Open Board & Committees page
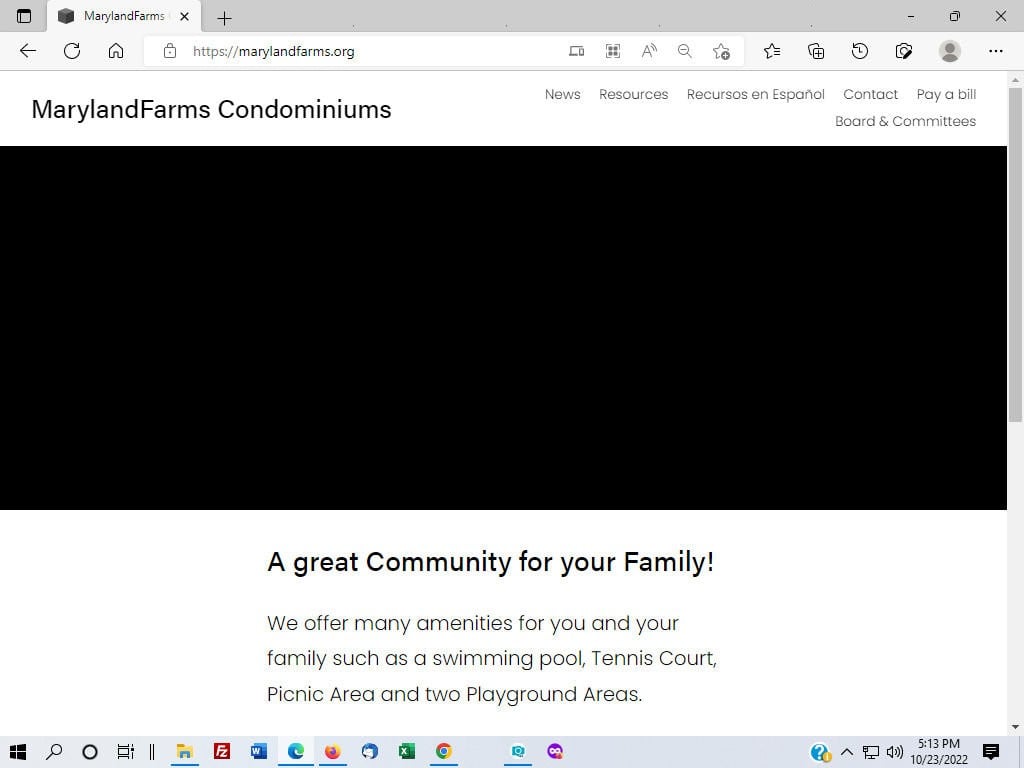Screen dimensions: 1024x768 [905, 121]
